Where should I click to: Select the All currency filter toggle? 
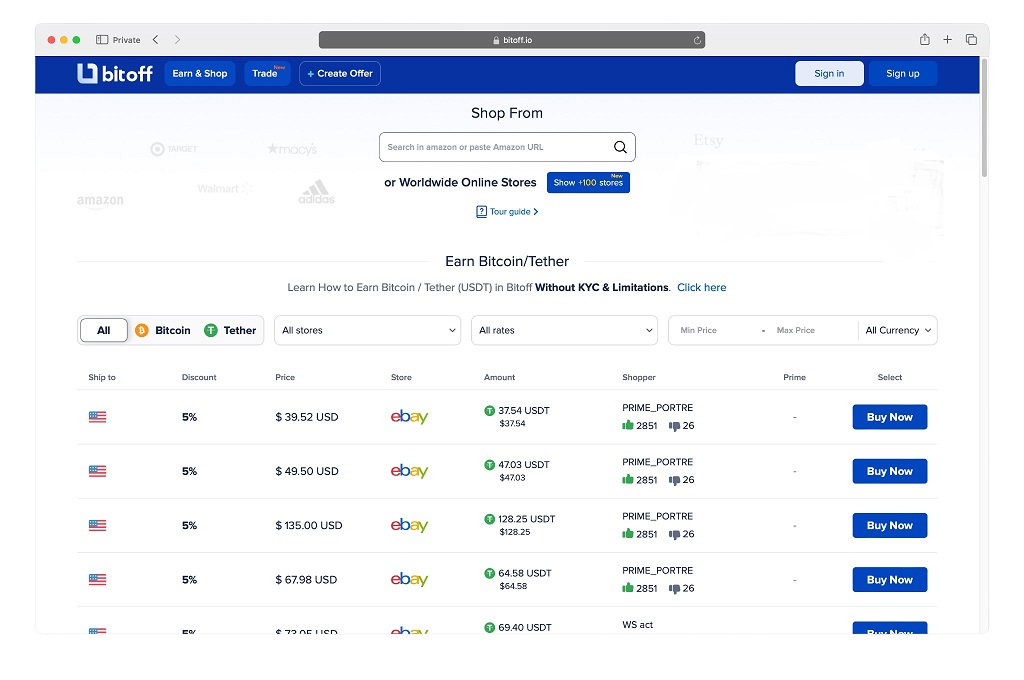click(x=104, y=330)
